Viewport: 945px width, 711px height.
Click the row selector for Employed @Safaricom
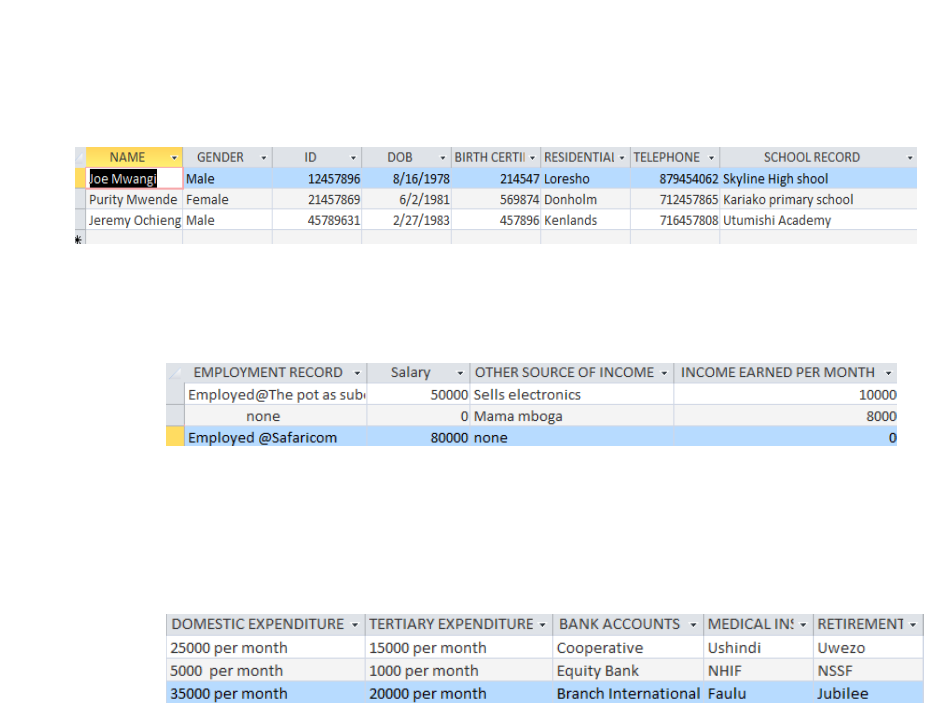(x=175, y=438)
